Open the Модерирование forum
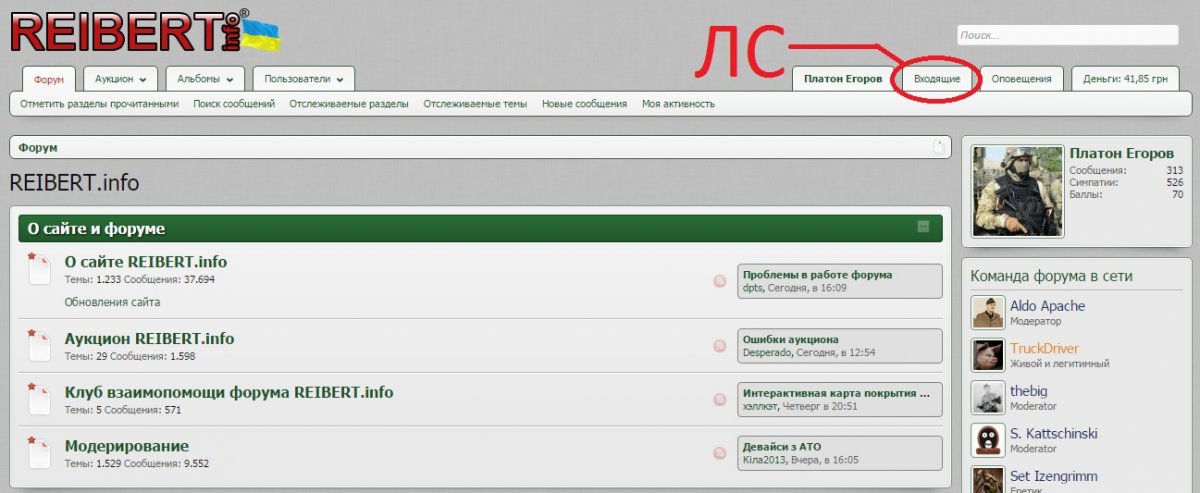 [x=127, y=446]
